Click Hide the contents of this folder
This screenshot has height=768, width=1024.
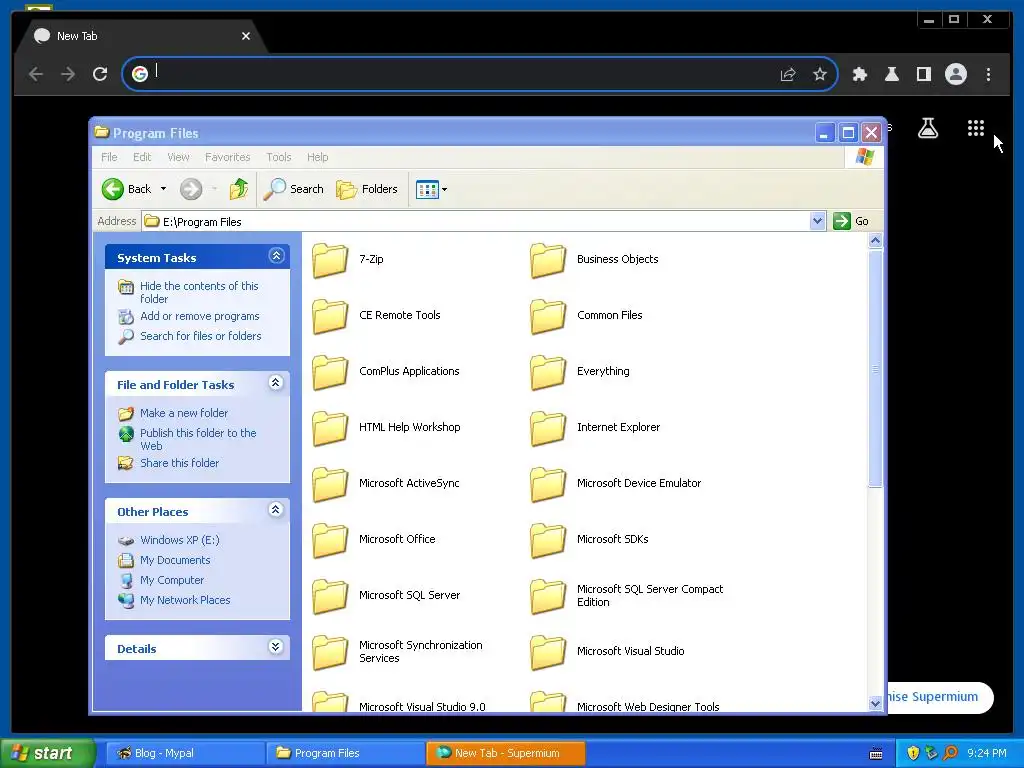coord(199,292)
